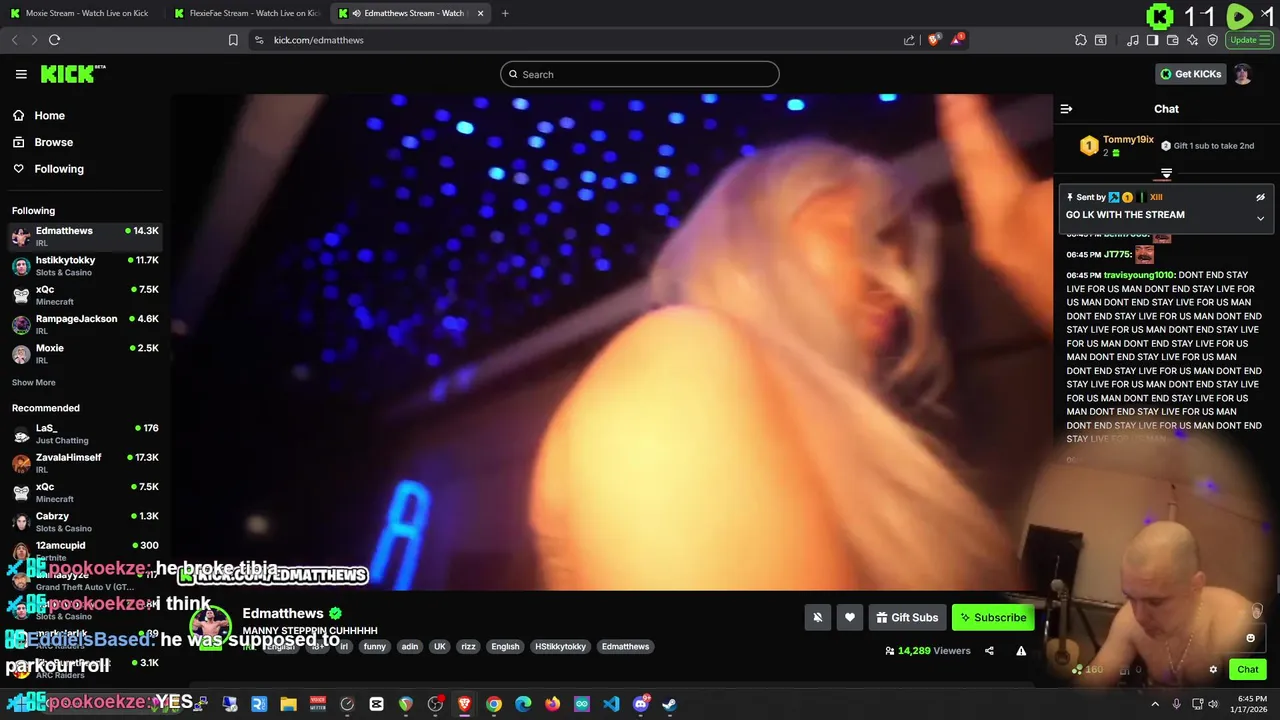Select the funny stream tag
This screenshot has height=720, width=1280.
pyautogui.click(x=375, y=647)
